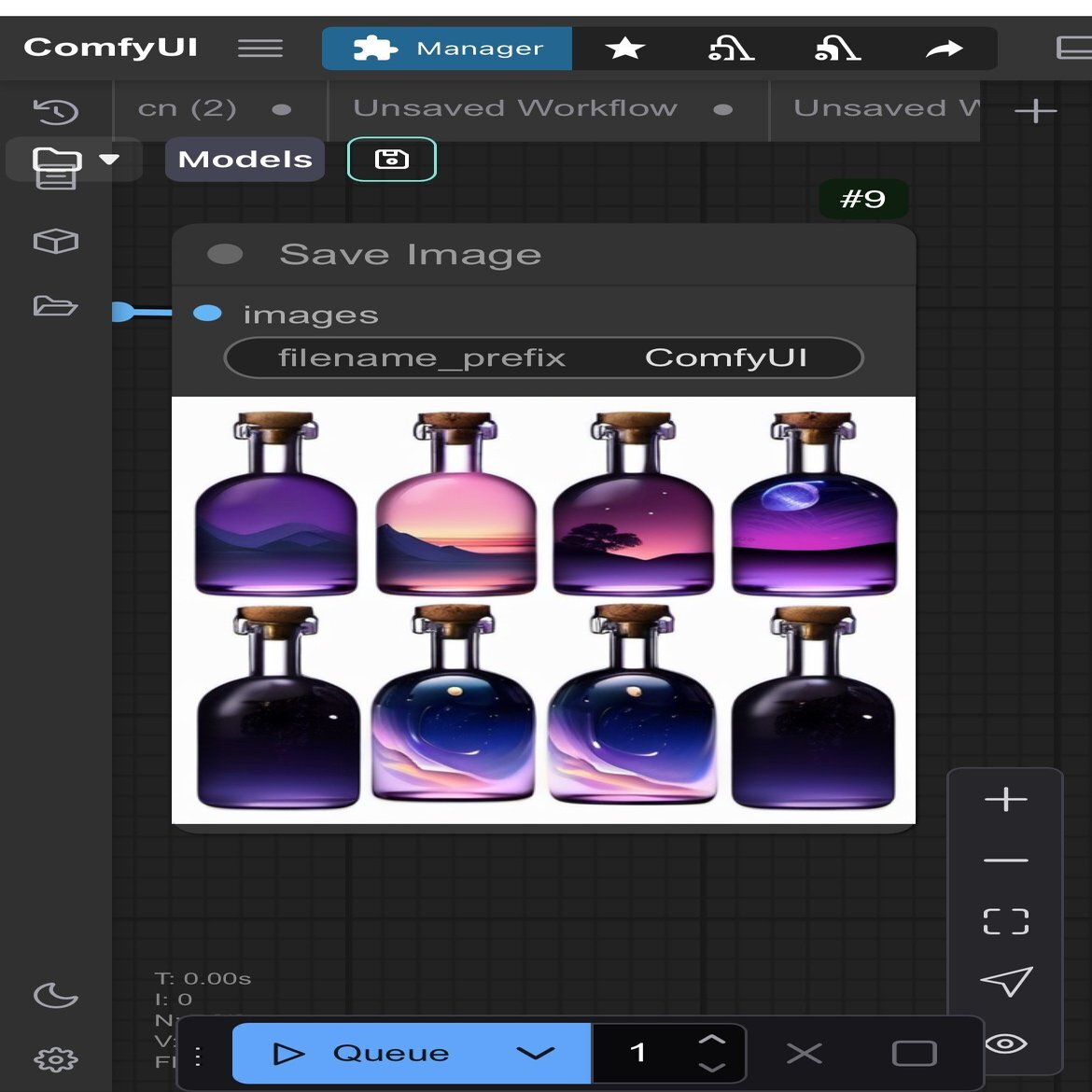Open the settings gear icon
The image size is (1092, 1092).
[56, 1058]
